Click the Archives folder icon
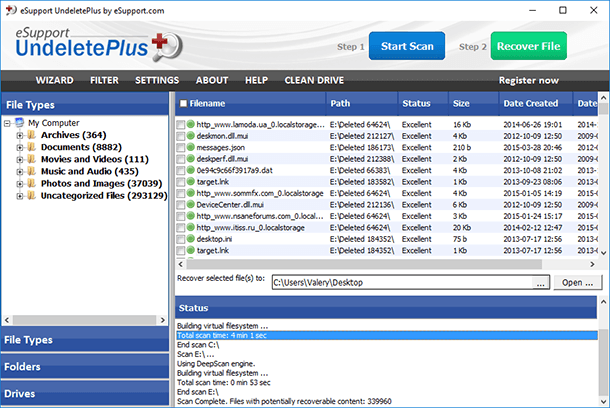Viewport: 610px width, 408px height. (x=31, y=135)
